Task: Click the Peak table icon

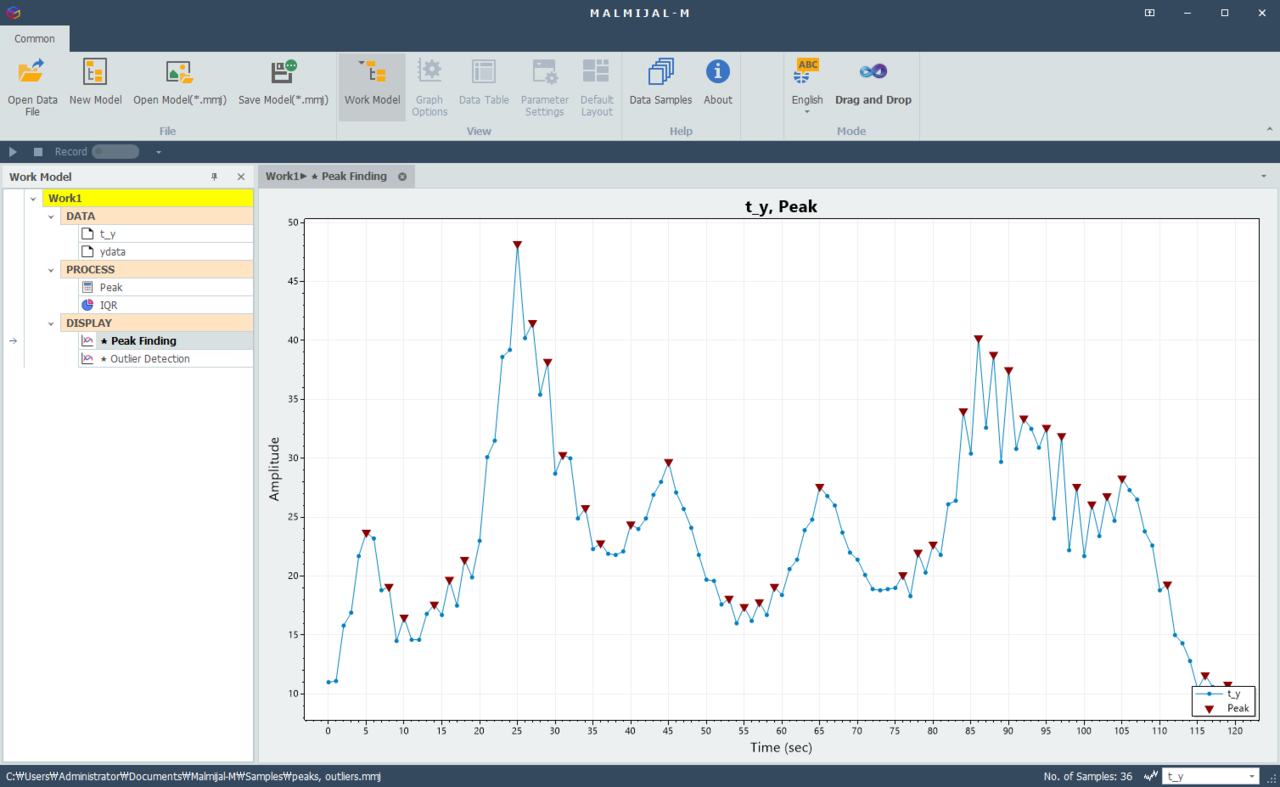Action: (87, 287)
